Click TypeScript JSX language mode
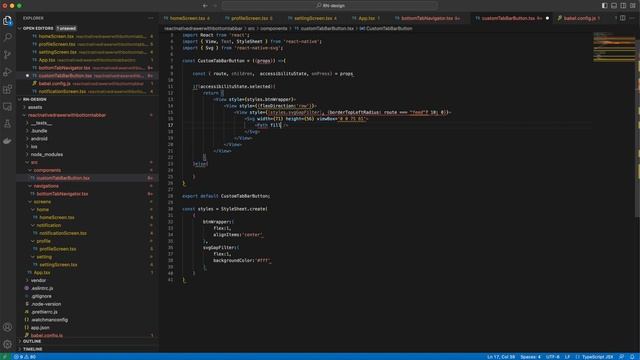The image size is (640, 360). (x=597, y=357)
